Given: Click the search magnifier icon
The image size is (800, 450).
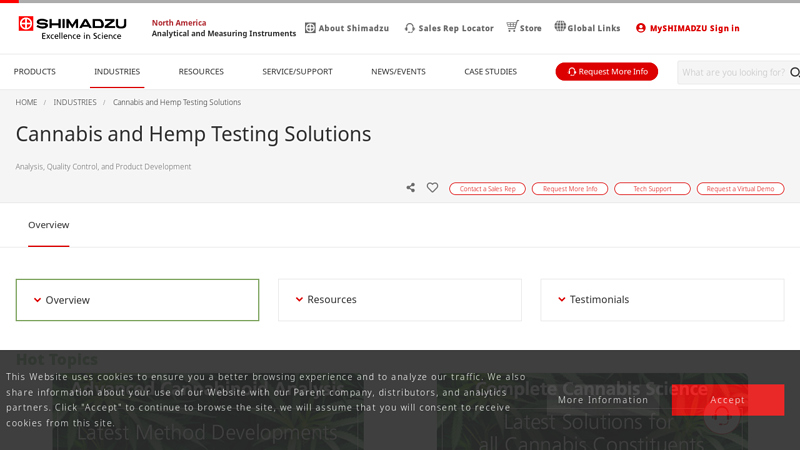Looking at the screenshot, I should pyautogui.click(x=794, y=72).
